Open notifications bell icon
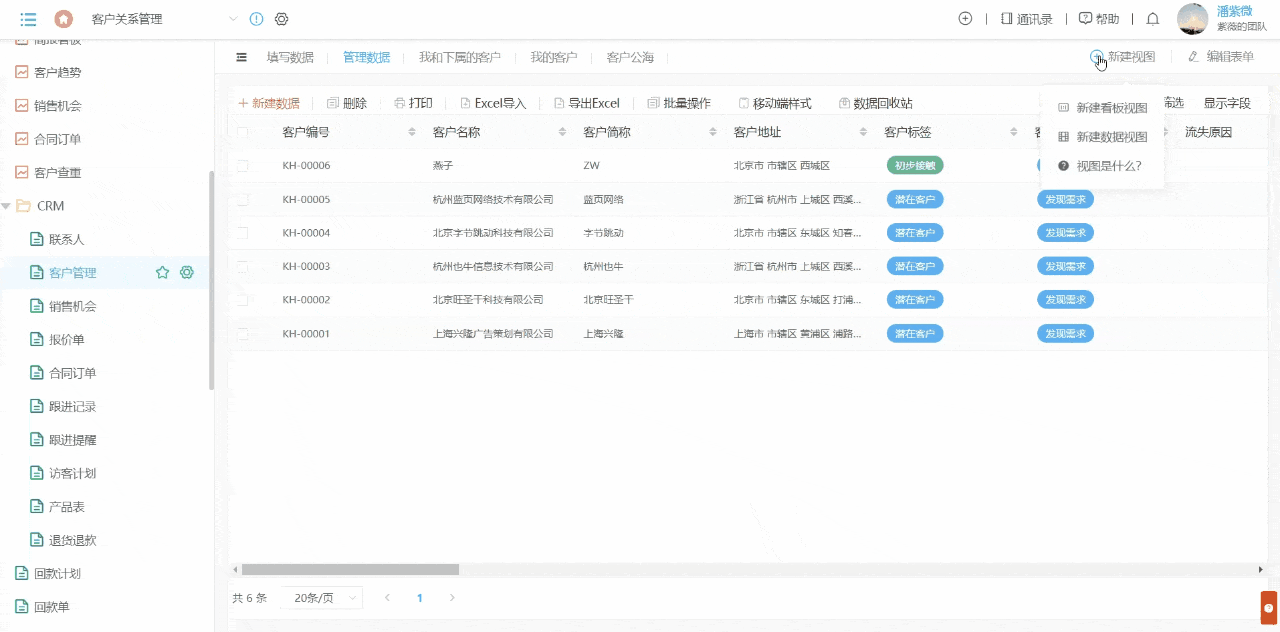The image size is (1280, 632). click(x=1153, y=18)
